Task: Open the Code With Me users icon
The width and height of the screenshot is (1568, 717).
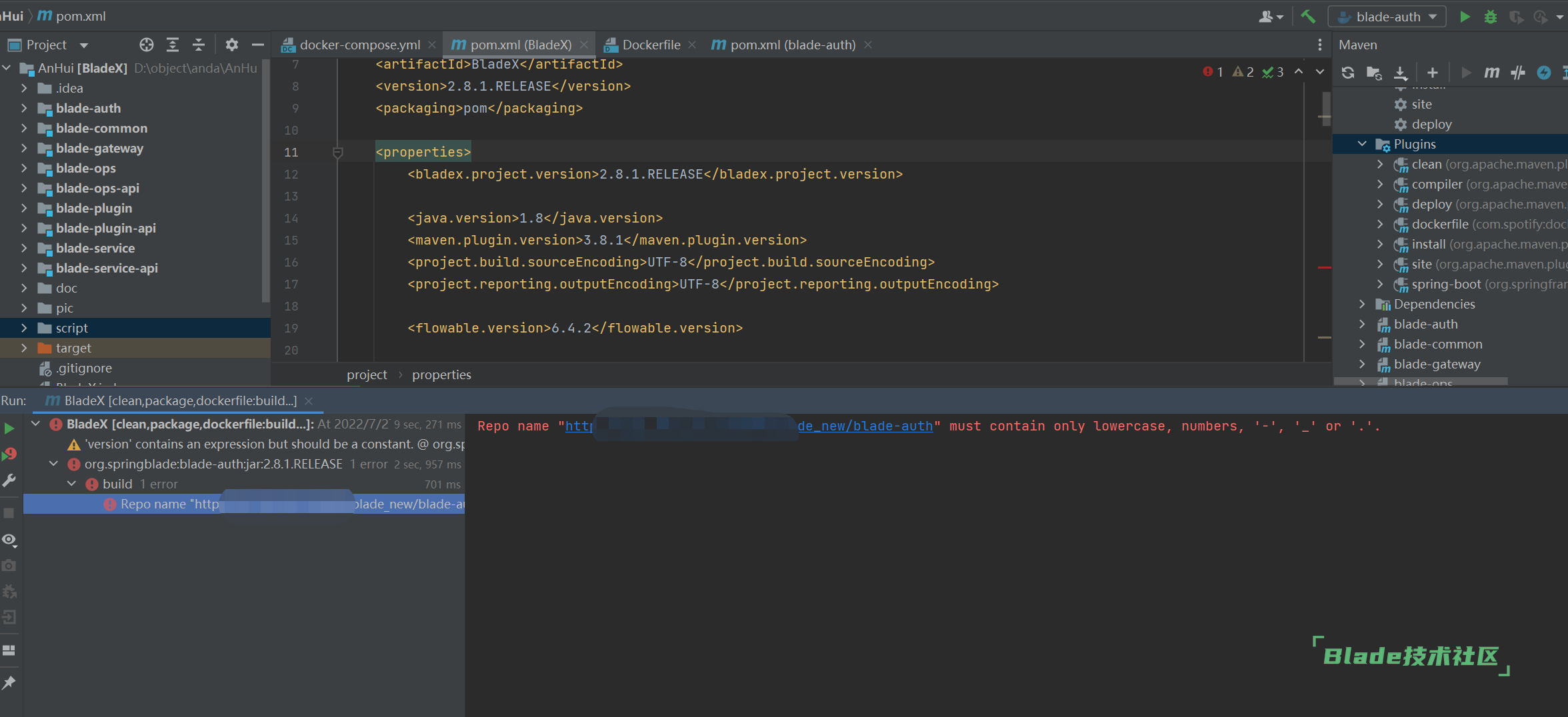Action: pyautogui.click(x=1270, y=17)
